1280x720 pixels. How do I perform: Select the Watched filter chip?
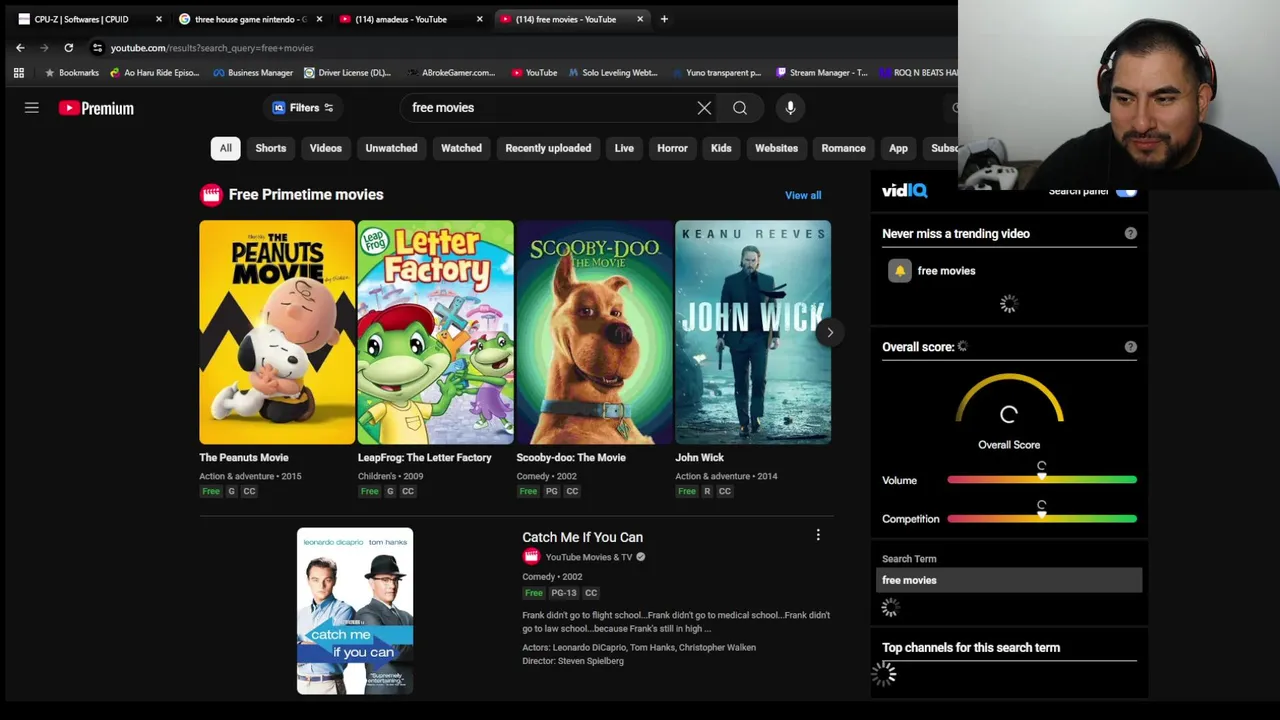[461, 148]
